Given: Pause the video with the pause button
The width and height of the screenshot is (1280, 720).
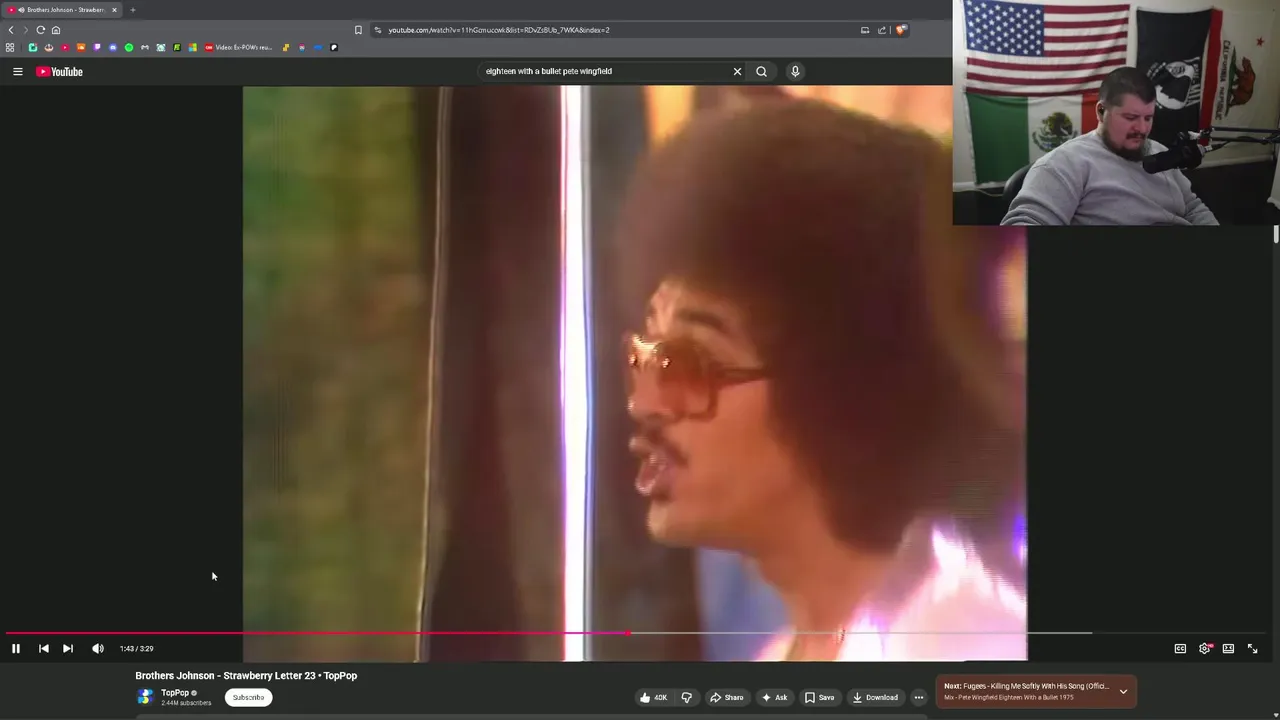Looking at the screenshot, I should [x=16, y=649].
